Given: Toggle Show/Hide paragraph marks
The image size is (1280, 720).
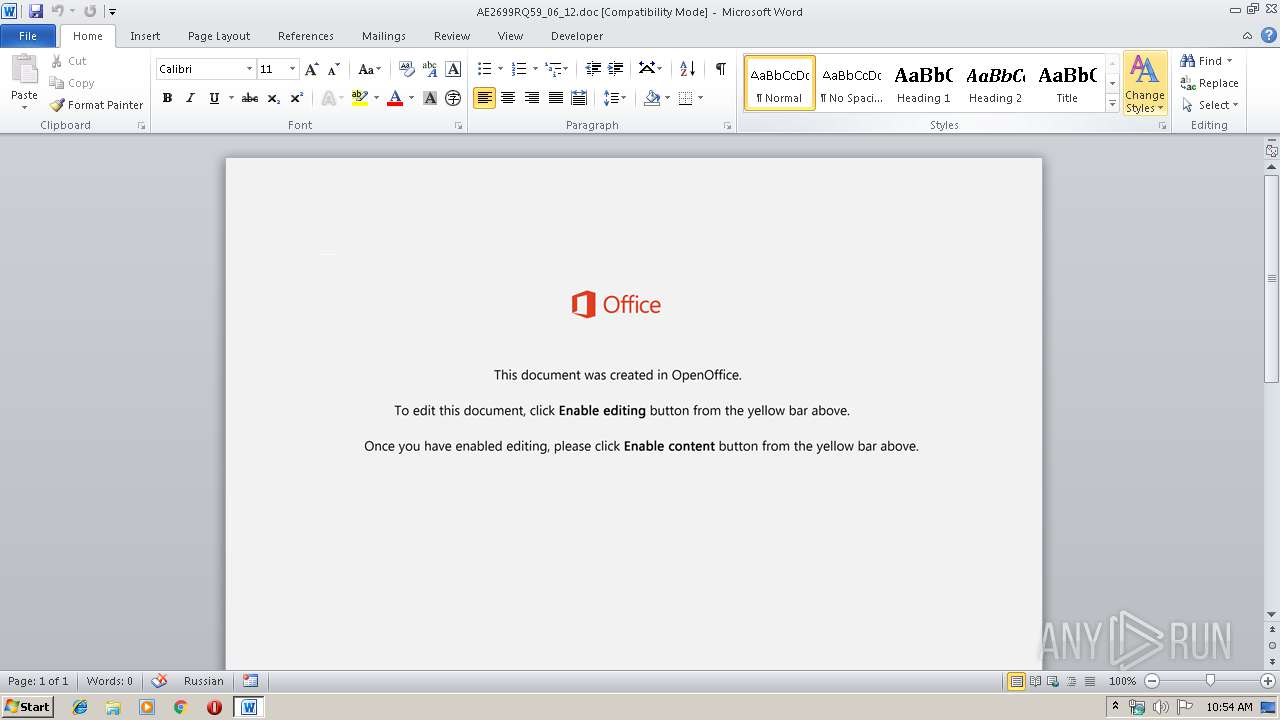Looking at the screenshot, I should (x=720, y=69).
